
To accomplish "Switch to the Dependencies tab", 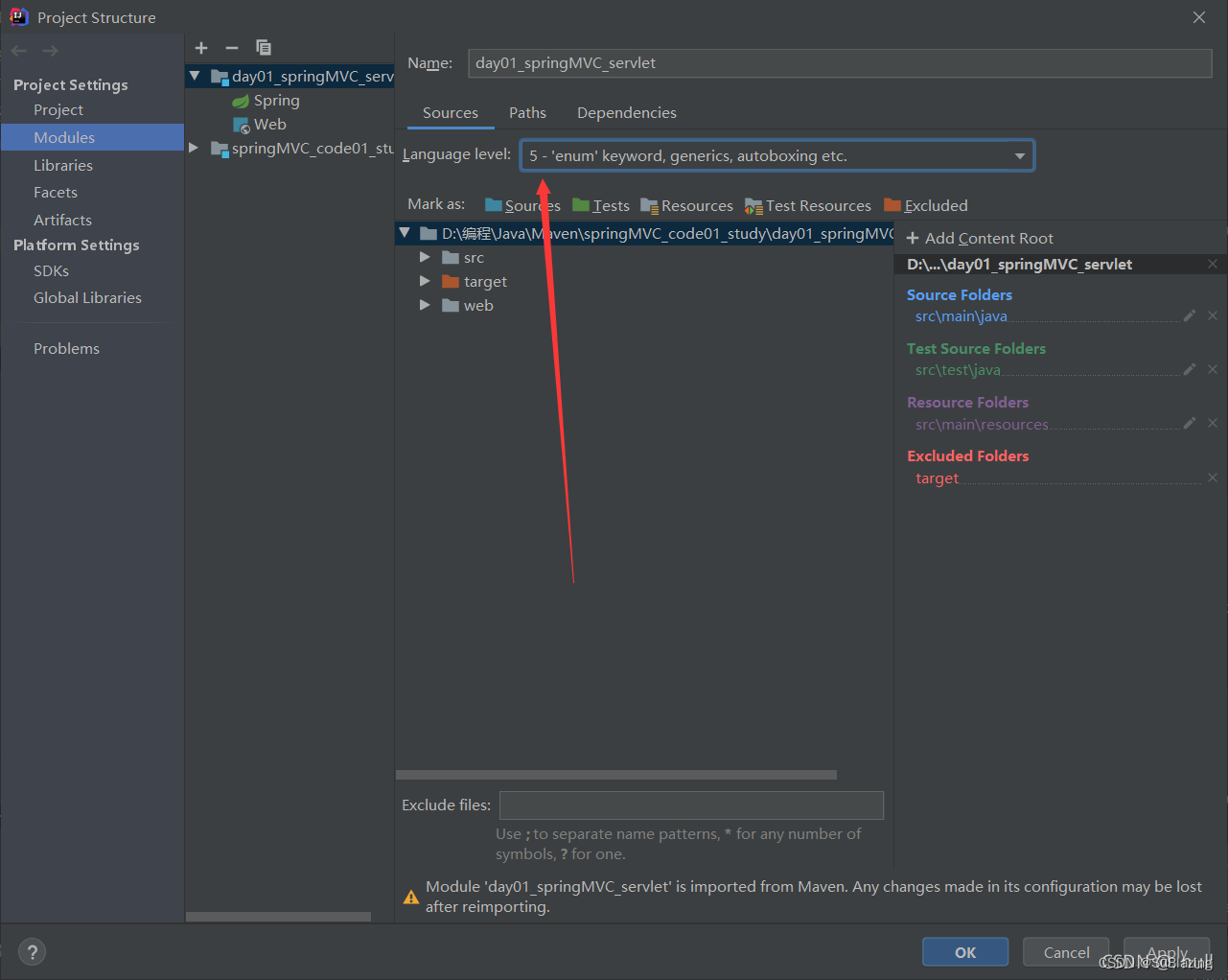I will (627, 112).
